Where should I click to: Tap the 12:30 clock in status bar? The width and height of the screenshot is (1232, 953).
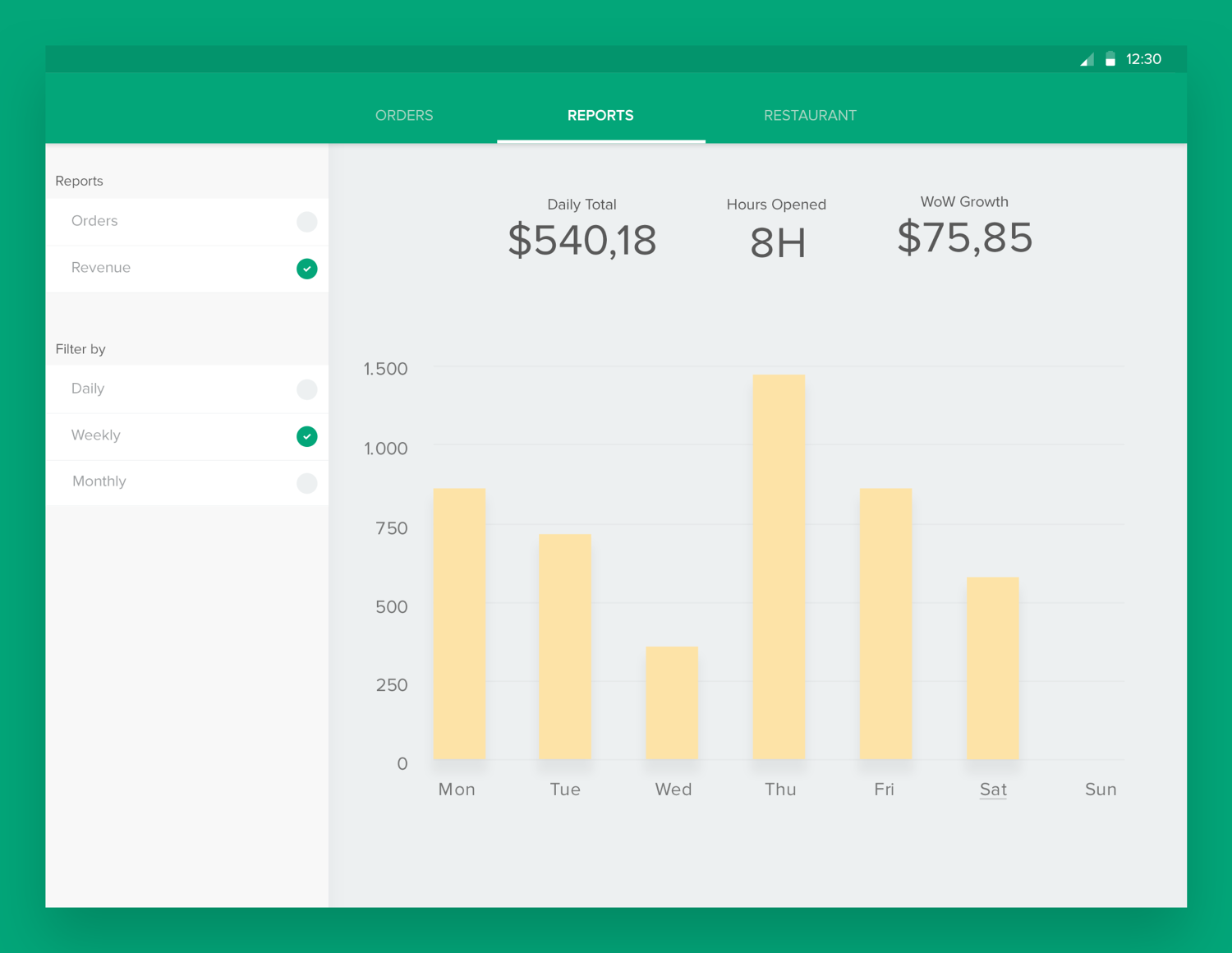[1143, 59]
